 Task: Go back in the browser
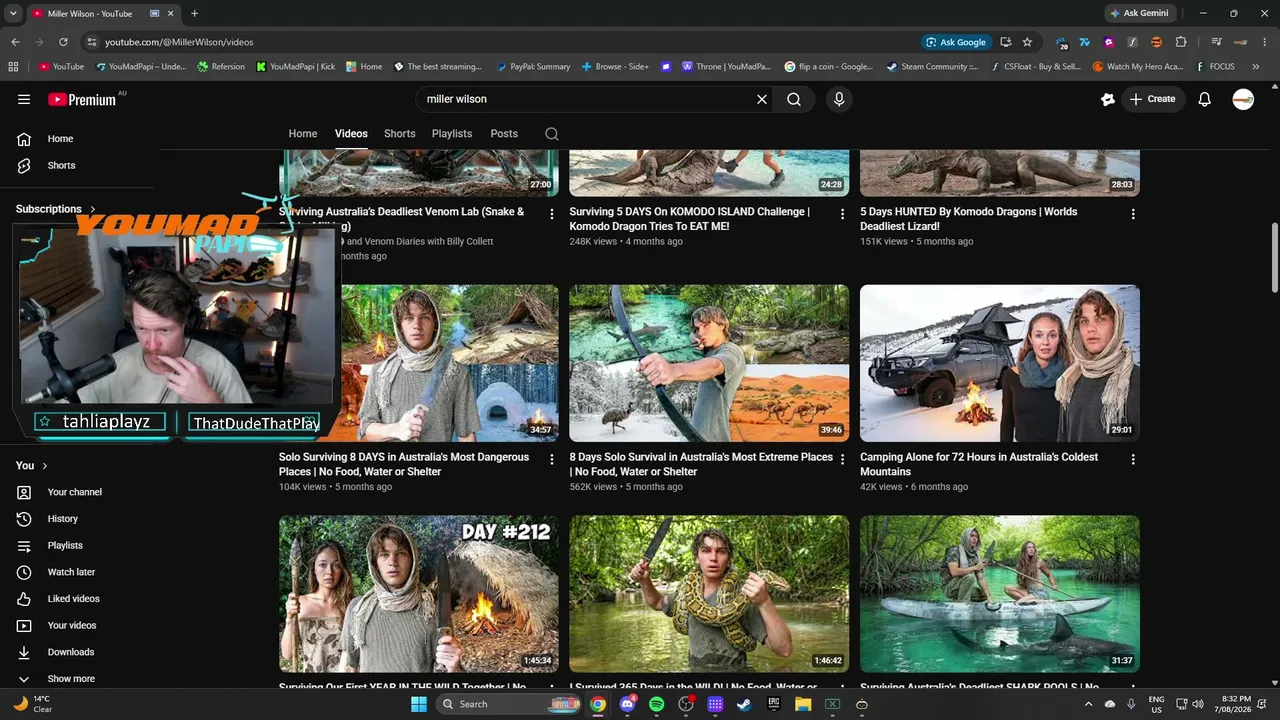click(x=15, y=42)
